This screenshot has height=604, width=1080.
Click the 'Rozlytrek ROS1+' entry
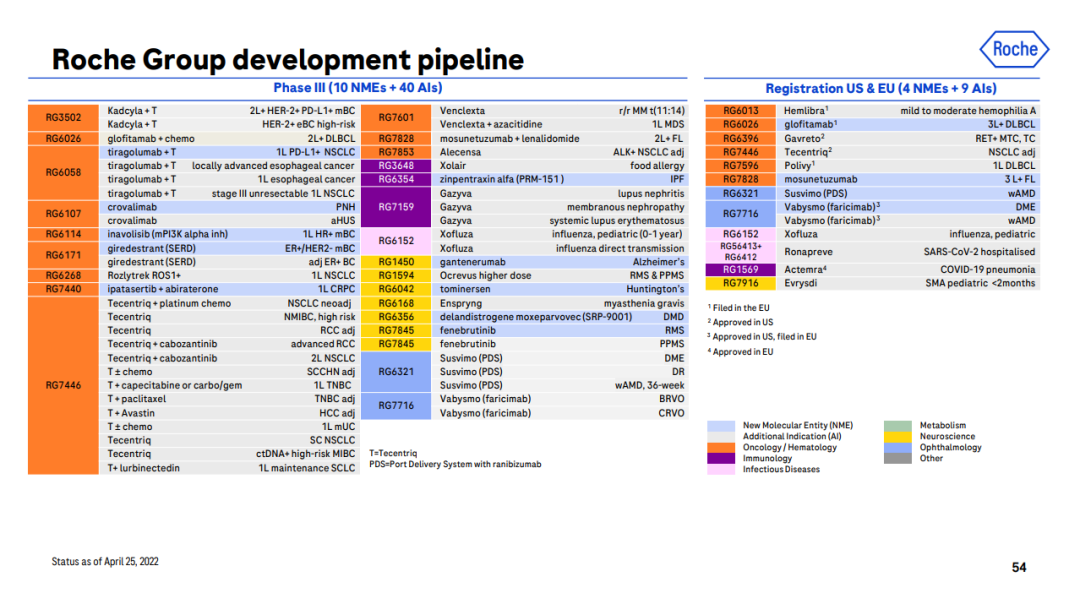coord(144,275)
